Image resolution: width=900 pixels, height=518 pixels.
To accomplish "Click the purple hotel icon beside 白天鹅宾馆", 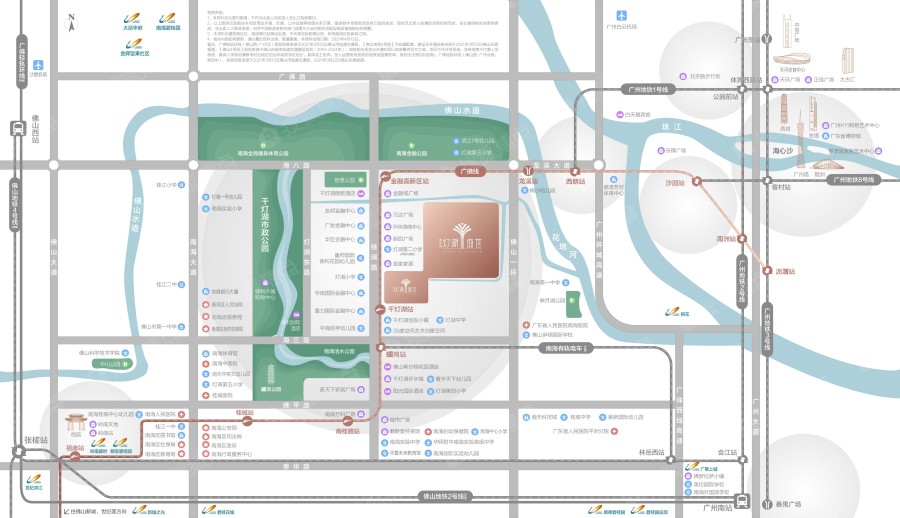I will [x=619, y=115].
